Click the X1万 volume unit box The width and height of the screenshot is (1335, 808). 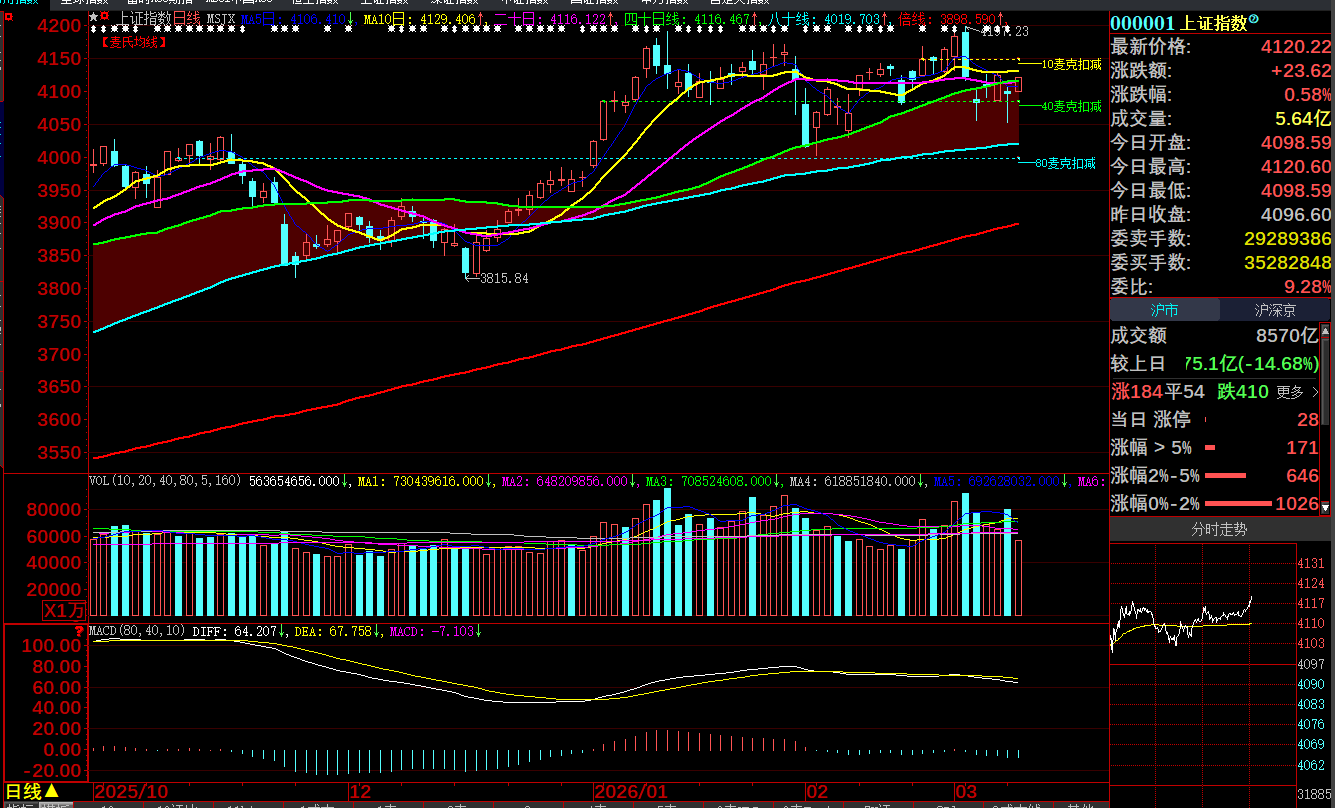click(x=64, y=611)
